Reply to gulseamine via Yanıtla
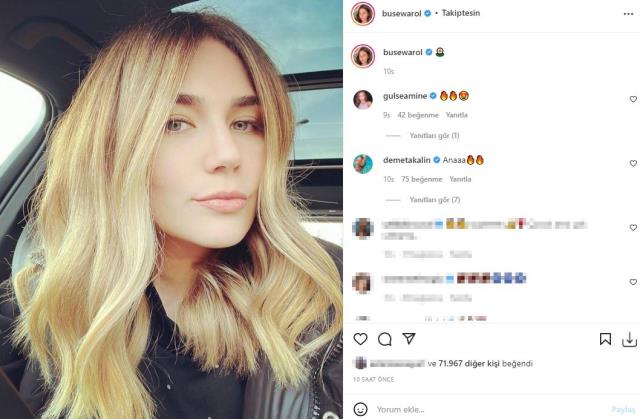The image size is (640, 419). point(456,115)
